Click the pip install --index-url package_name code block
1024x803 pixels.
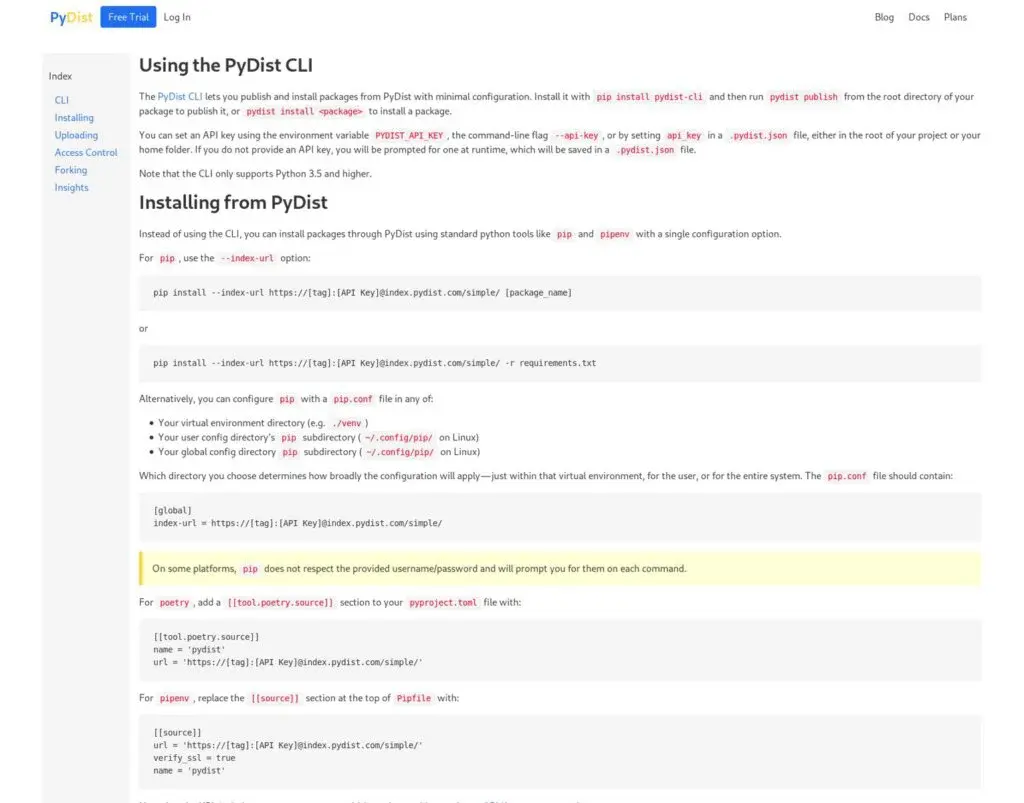pyautogui.click(x=560, y=292)
